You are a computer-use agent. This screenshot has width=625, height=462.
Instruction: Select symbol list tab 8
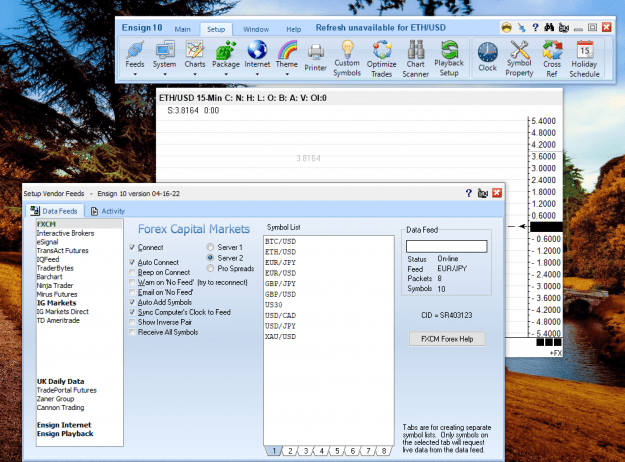point(384,451)
